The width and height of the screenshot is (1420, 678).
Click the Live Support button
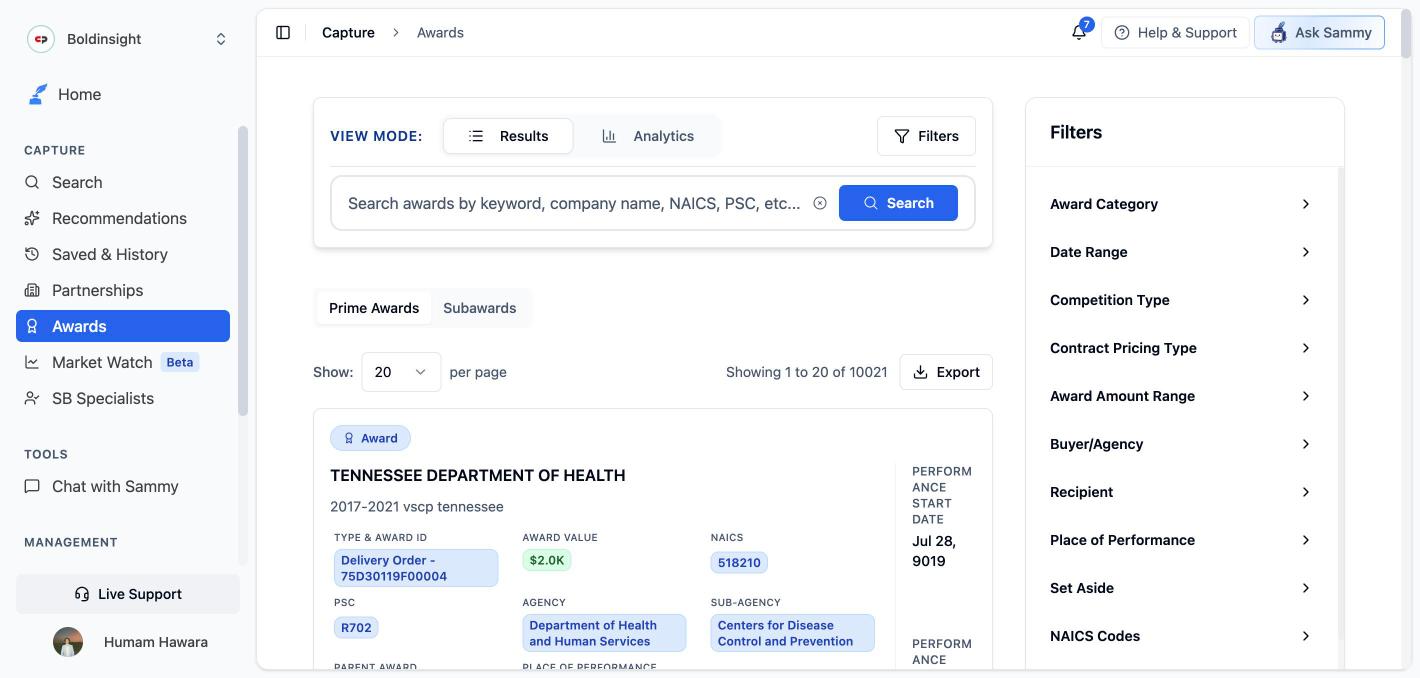point(128,594)
